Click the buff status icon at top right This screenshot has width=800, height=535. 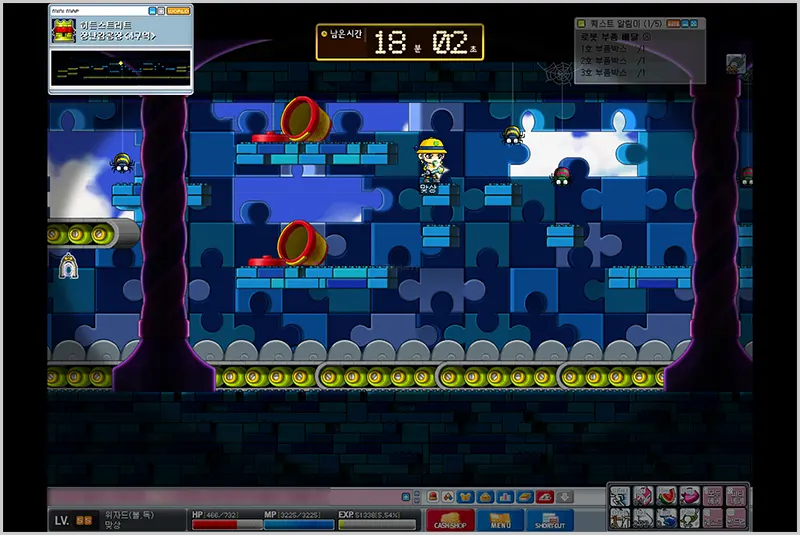tap(736, 64)
